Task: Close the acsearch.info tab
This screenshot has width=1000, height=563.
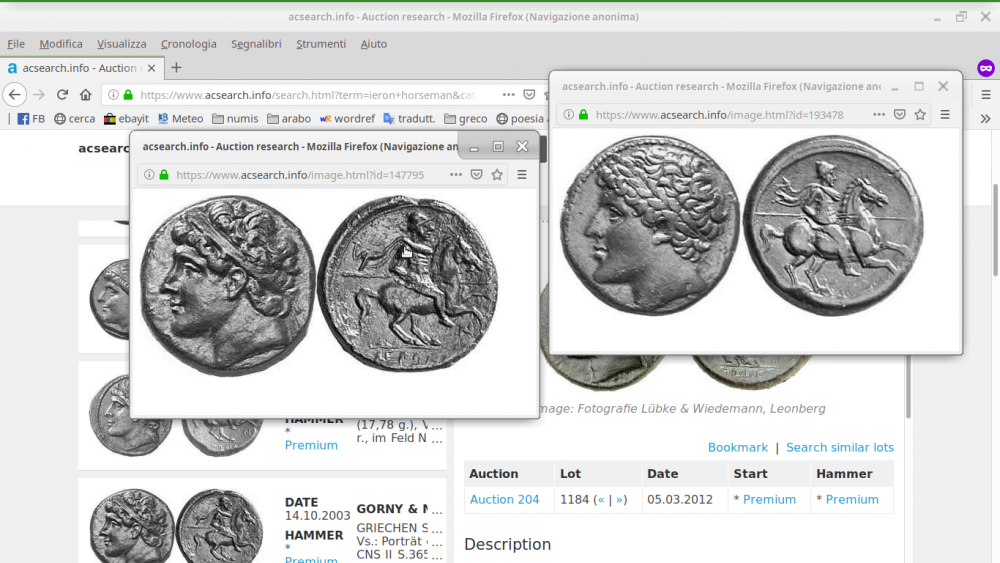Action: [x=151, y=68]
